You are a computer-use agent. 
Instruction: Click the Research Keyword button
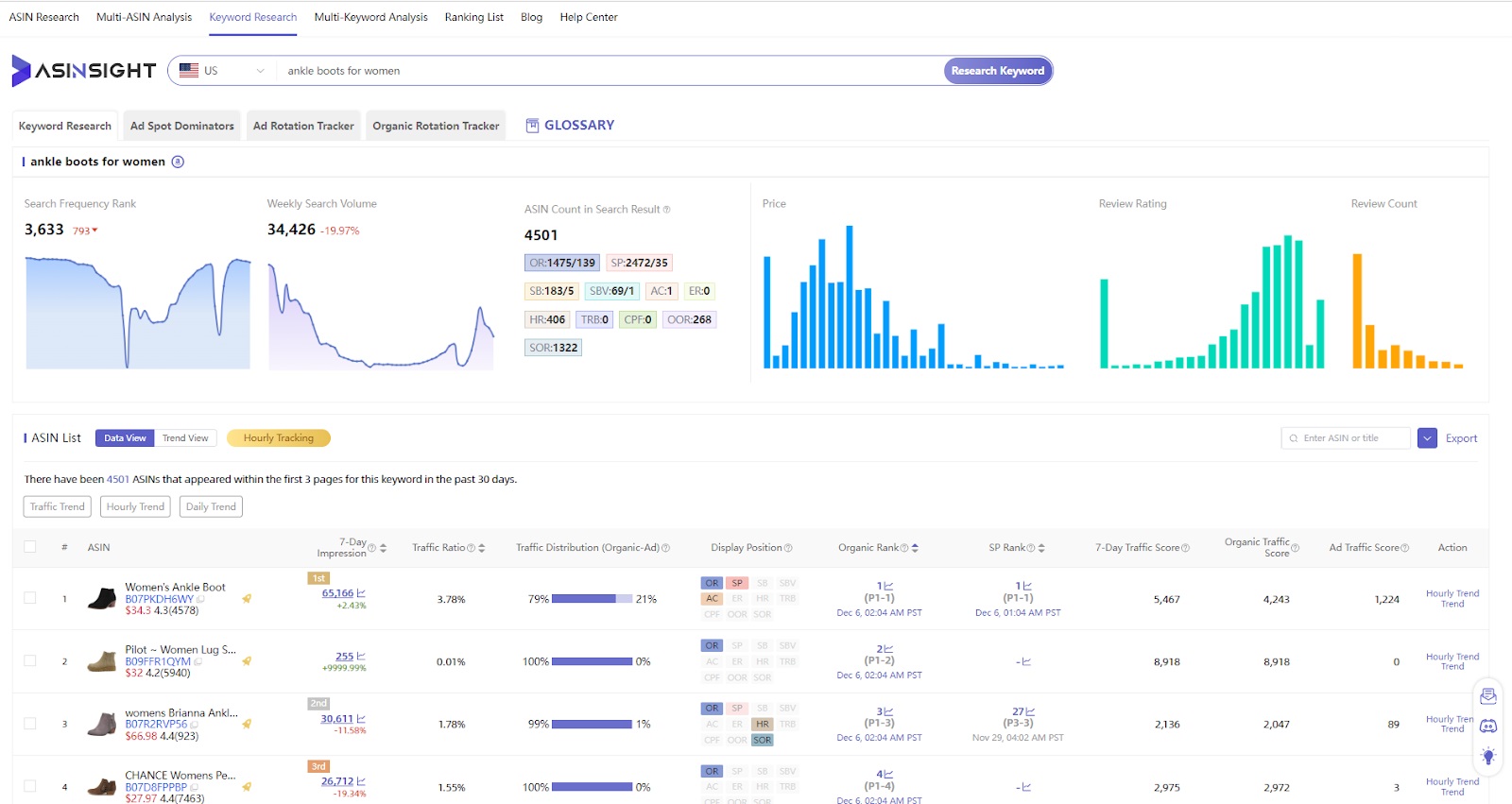pos(998,71)
